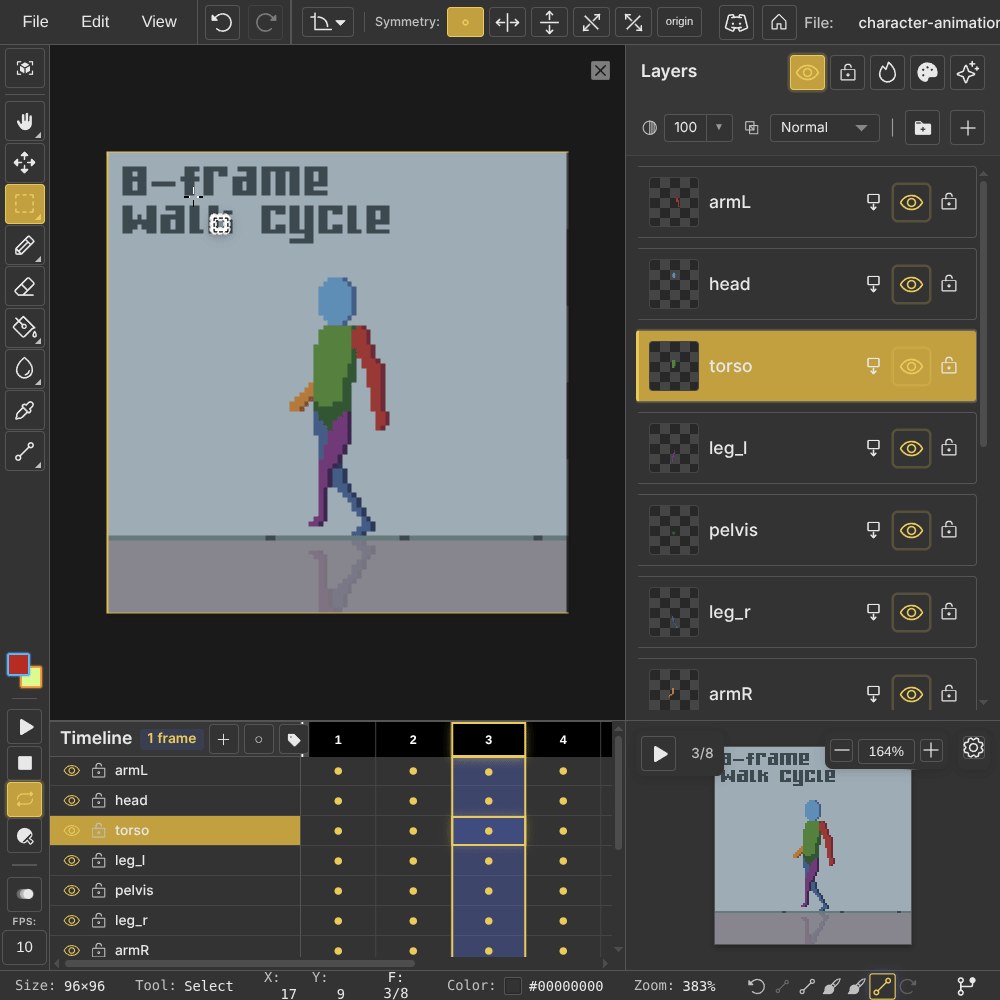Image resolution: width=1000 pixels, height=1000 pixels.
Task: Hide the head layer in Layers panel
Action: (x=911, y=284)
